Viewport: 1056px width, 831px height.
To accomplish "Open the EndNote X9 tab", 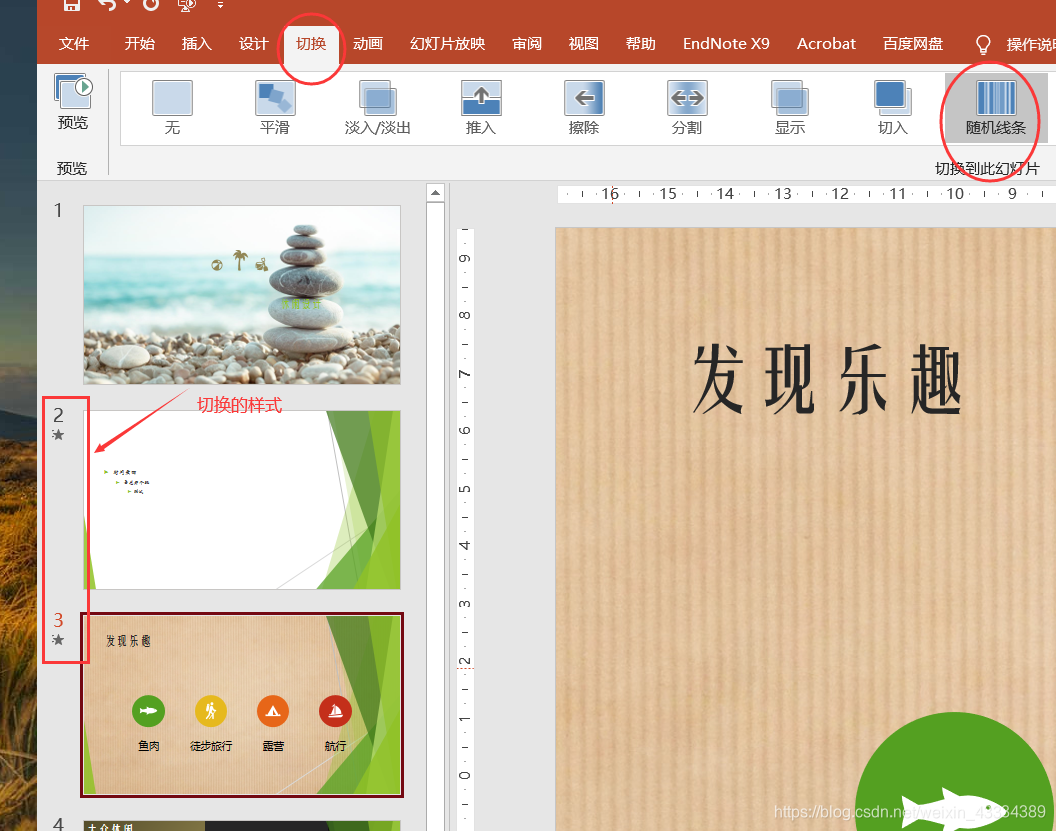I will click(726, 44).
